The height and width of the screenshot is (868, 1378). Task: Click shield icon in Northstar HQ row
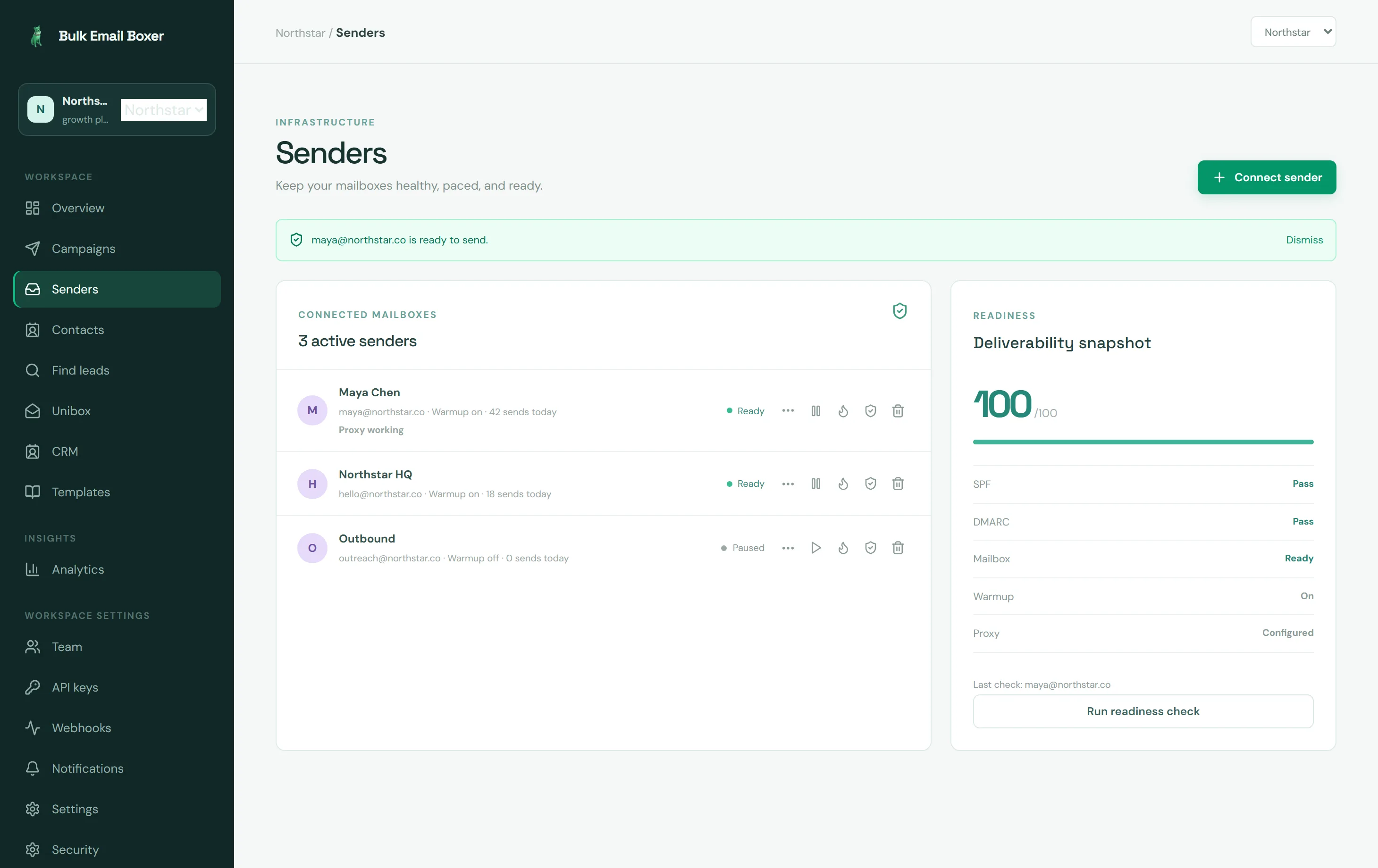(870, 484)
